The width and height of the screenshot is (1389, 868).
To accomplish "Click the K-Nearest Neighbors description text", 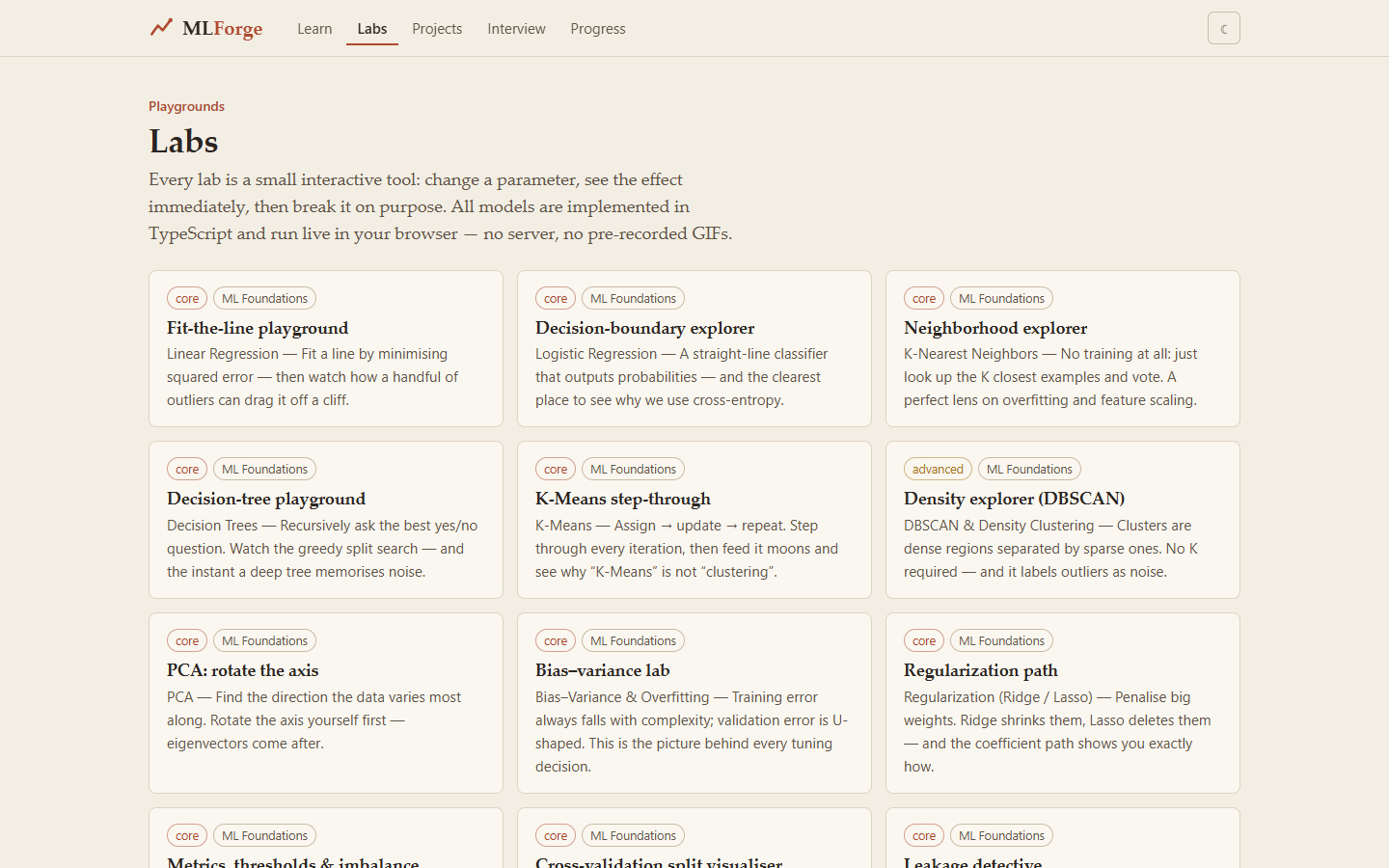I will click(x=1050, y=377).
